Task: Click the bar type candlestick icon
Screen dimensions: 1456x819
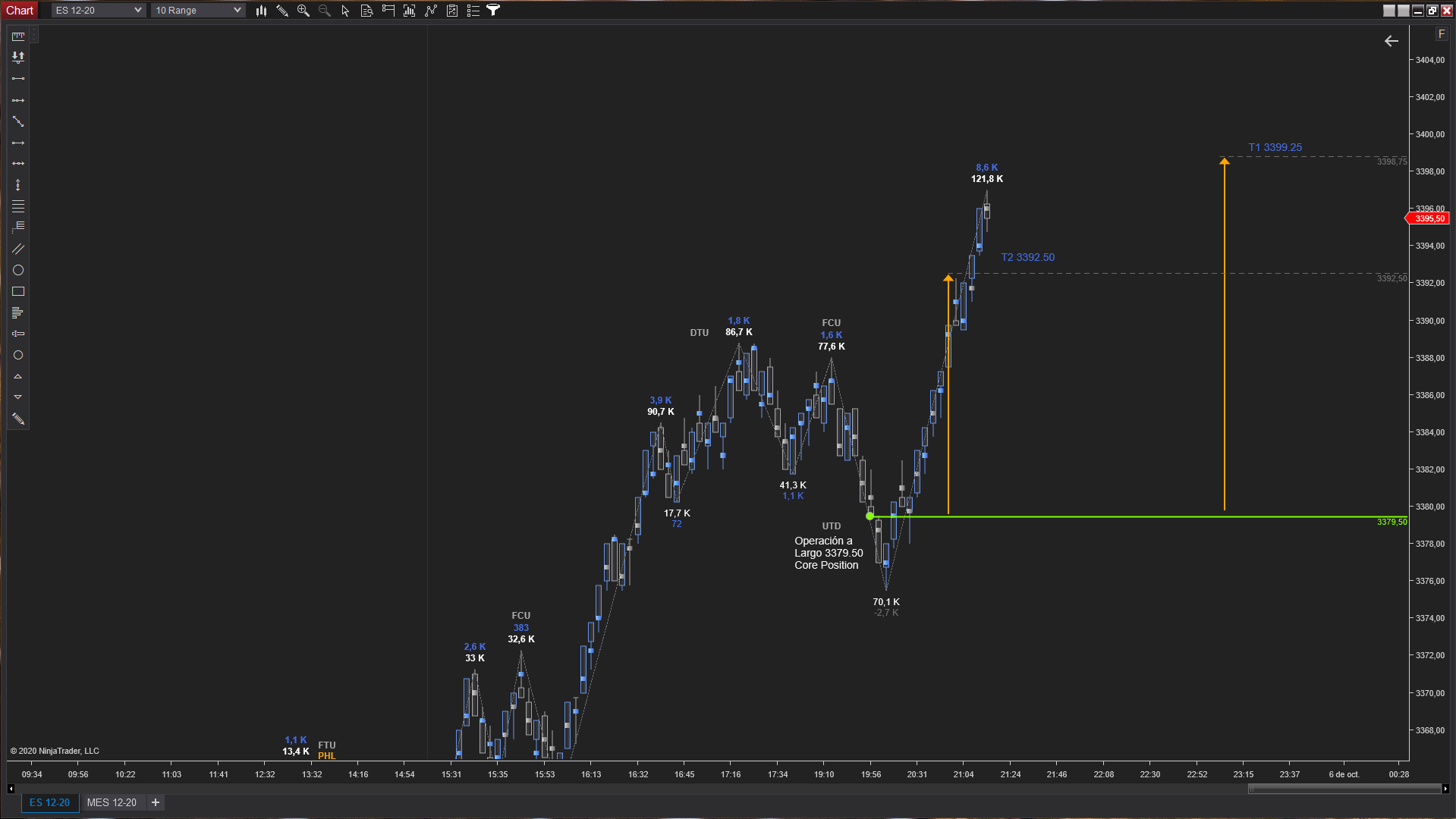Action: click(x=261, y=11)
